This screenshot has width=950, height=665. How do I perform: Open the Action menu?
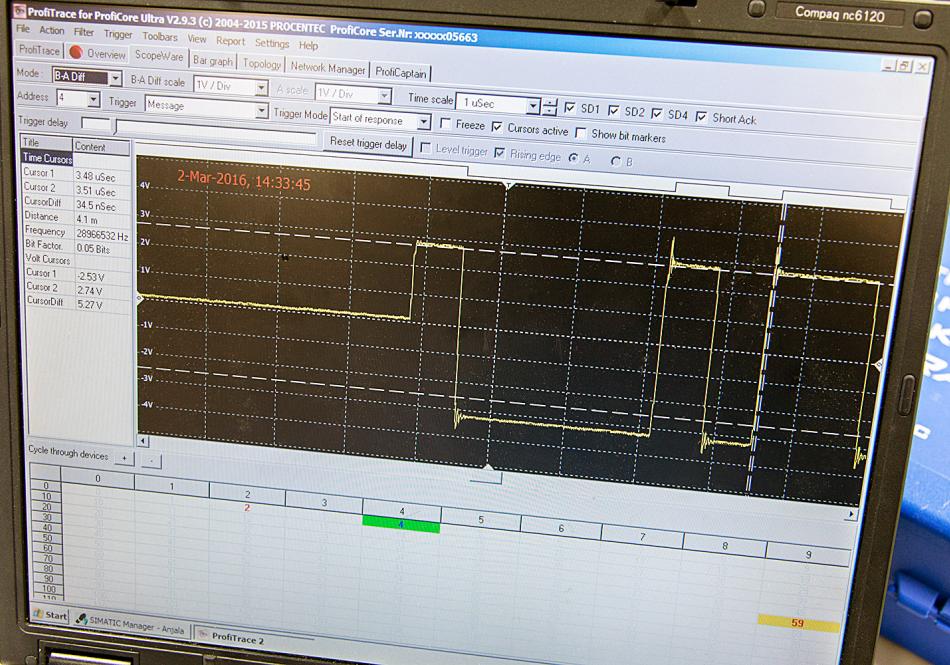pos(51,30)
